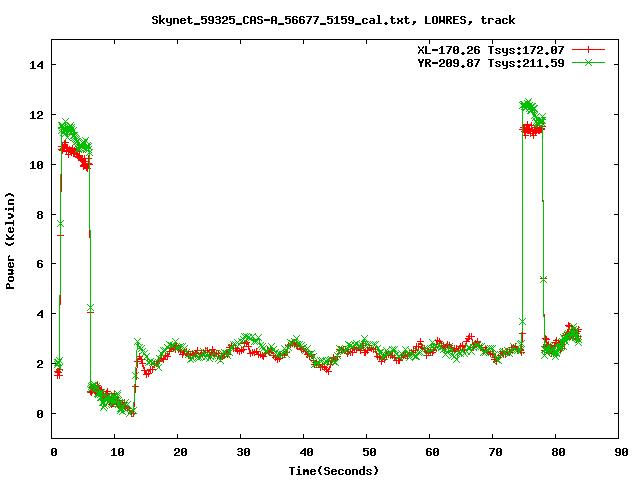Click y-axis tick label 8
The width and height of the screenshot is (640, 480).
tap(40, 215)
